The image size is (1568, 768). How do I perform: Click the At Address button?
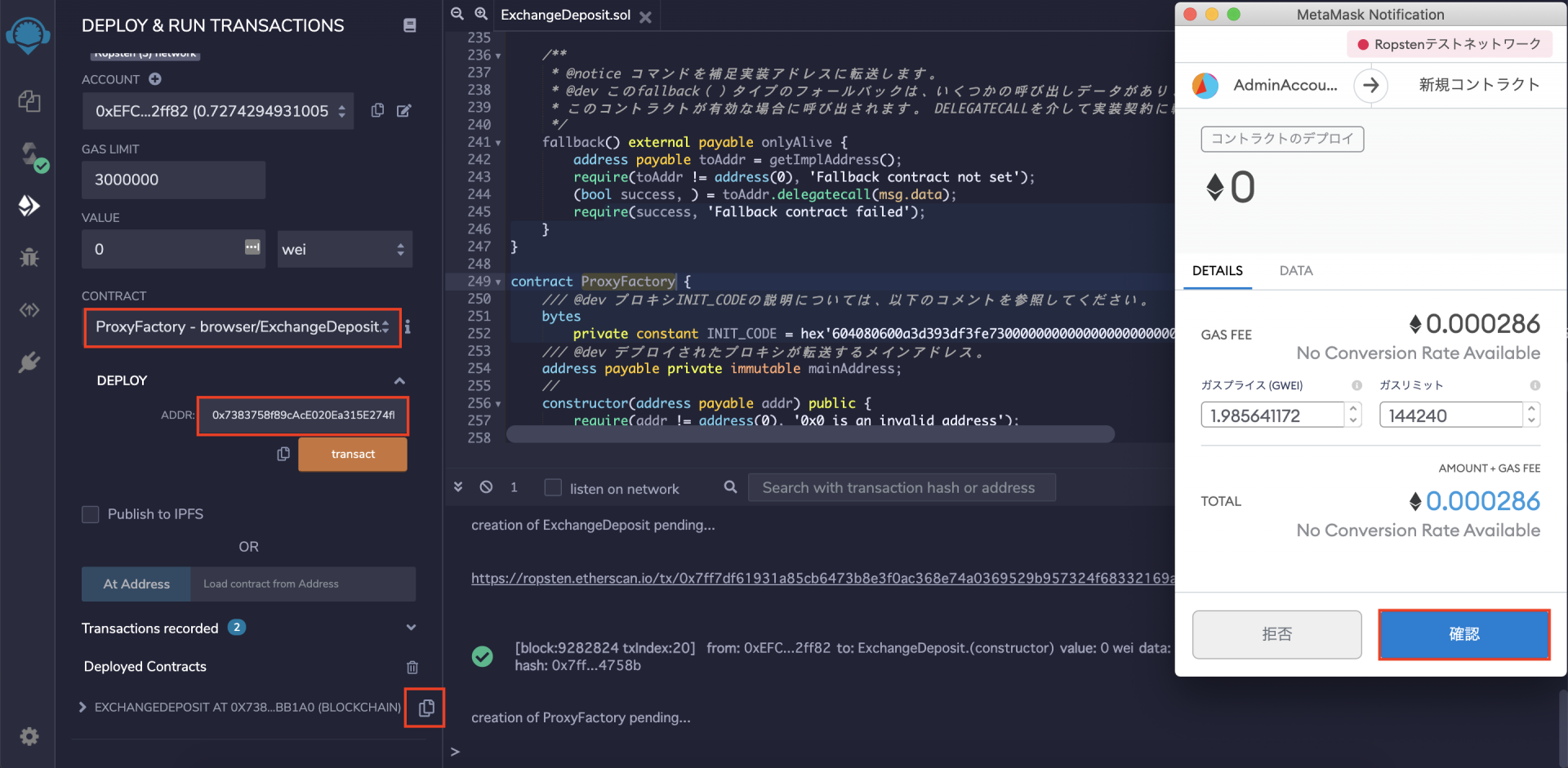[136, 584]
